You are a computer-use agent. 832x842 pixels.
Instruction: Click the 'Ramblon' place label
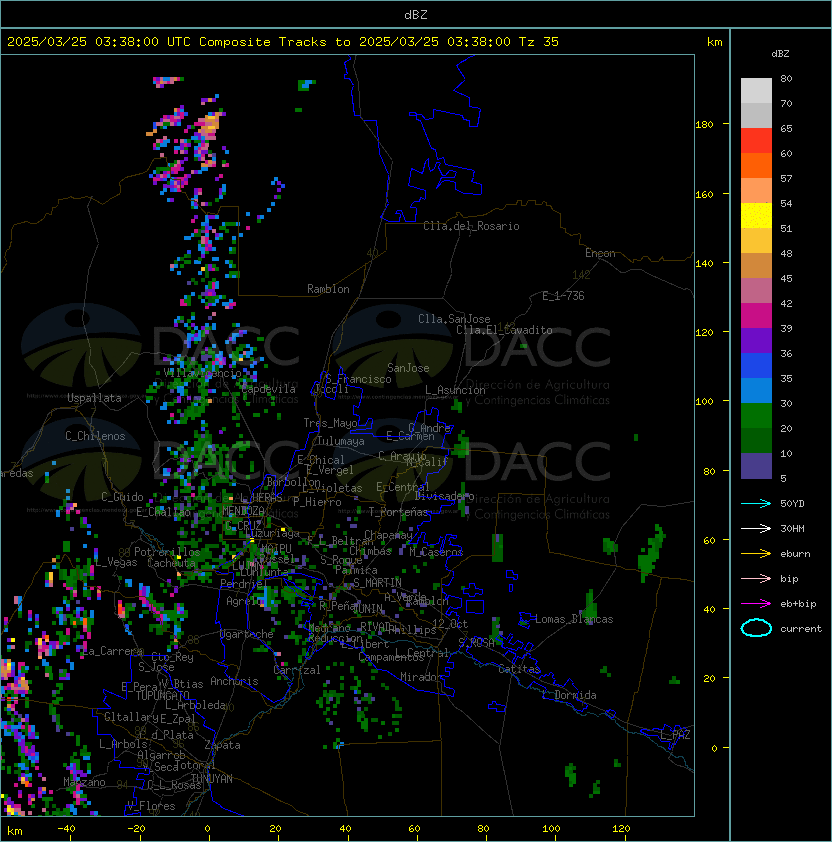(x=328, y=289)
